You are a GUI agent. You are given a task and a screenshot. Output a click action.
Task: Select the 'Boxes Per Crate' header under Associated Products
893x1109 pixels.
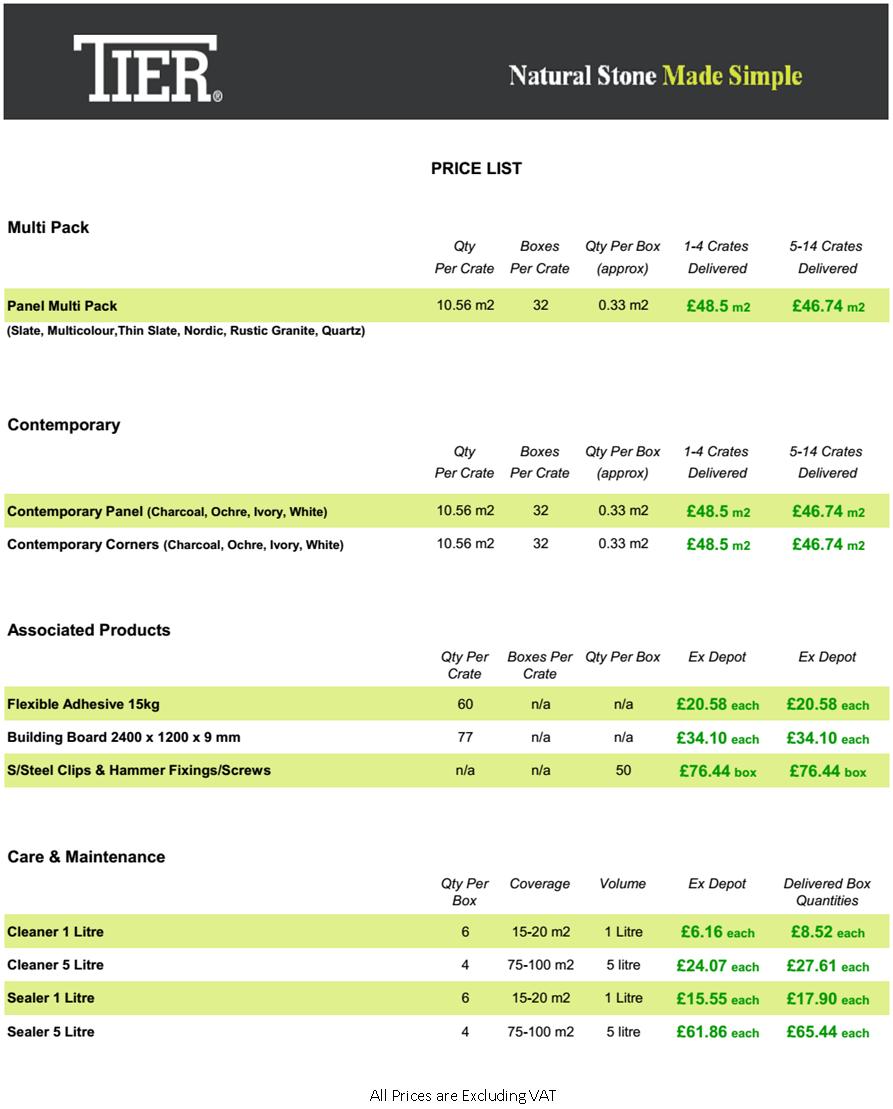point(540,665)
